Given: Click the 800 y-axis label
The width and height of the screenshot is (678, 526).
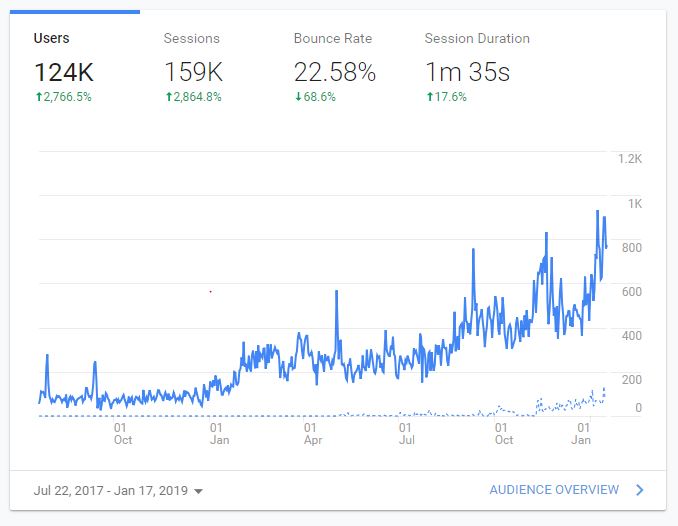Looking at the screenshot, I should click(x=632, y=247).
